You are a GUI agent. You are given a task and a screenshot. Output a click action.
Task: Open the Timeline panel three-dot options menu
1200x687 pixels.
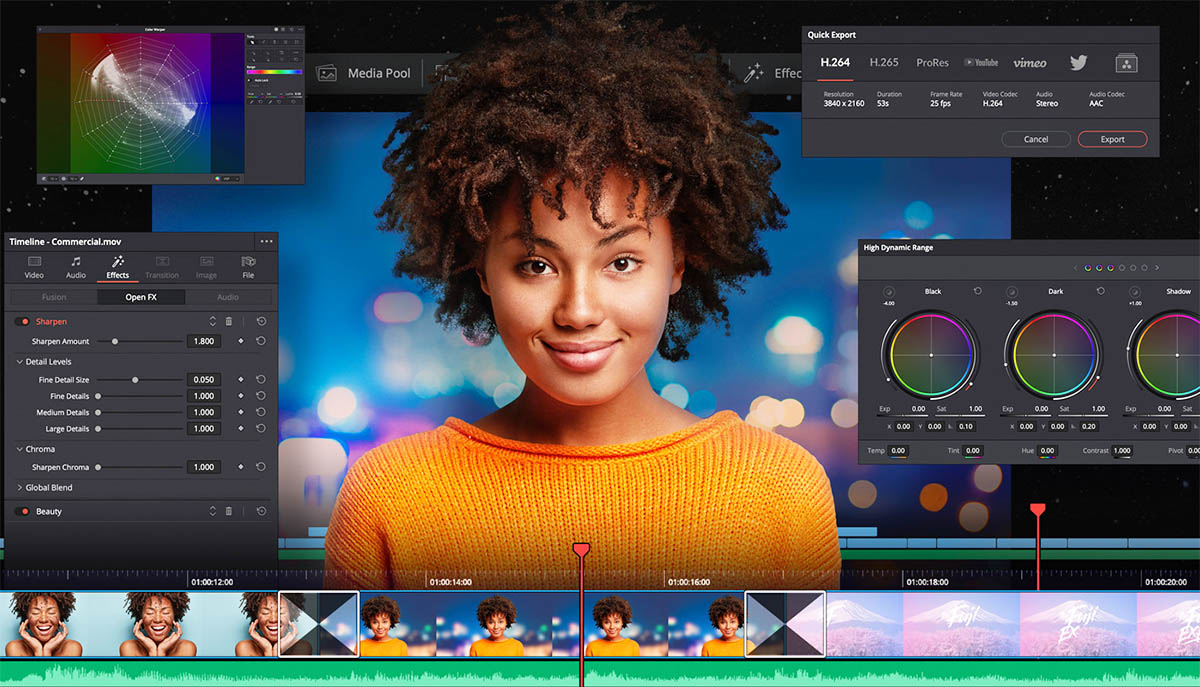coord(266,241)
